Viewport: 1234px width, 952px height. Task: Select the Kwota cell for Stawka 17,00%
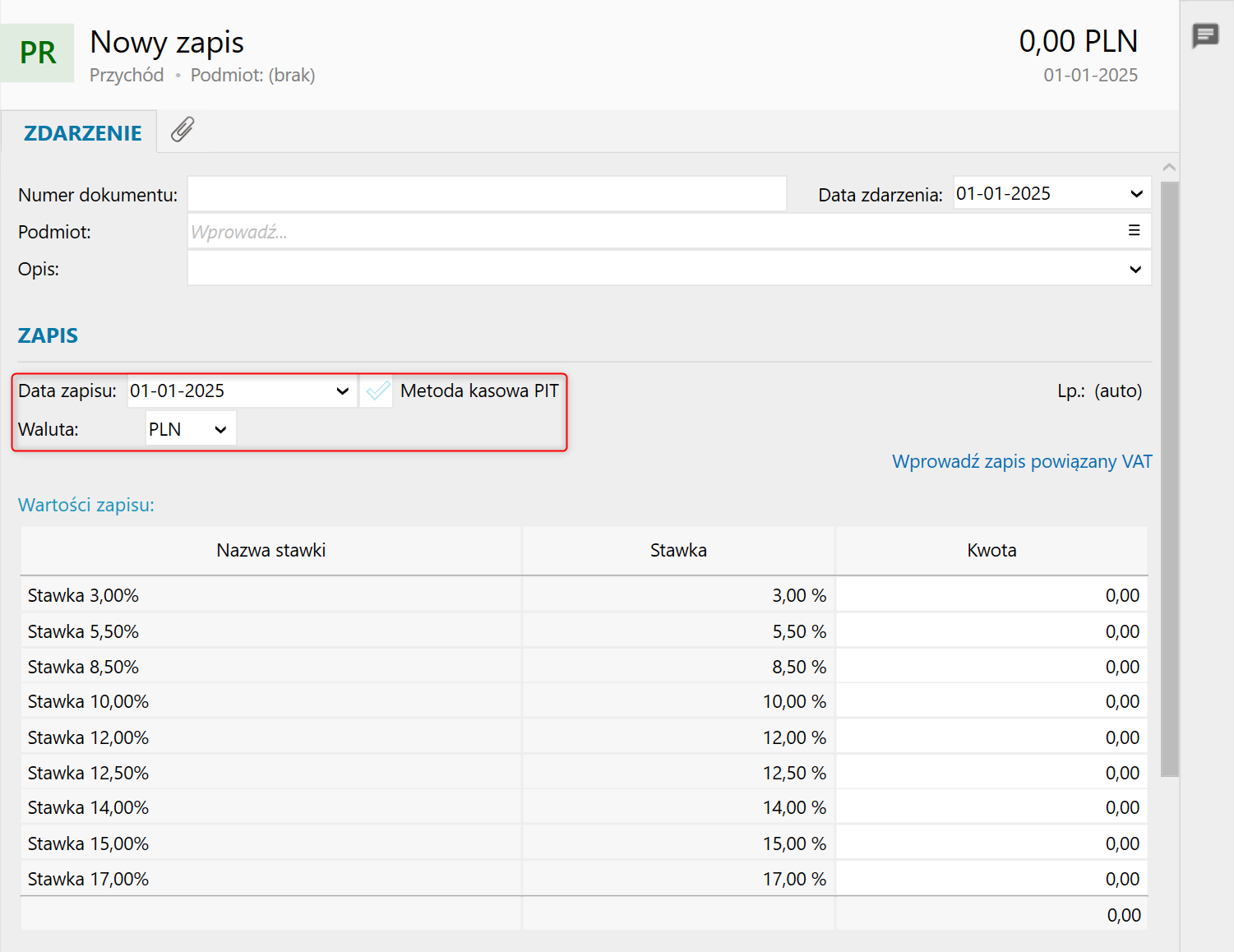(991, 879)
